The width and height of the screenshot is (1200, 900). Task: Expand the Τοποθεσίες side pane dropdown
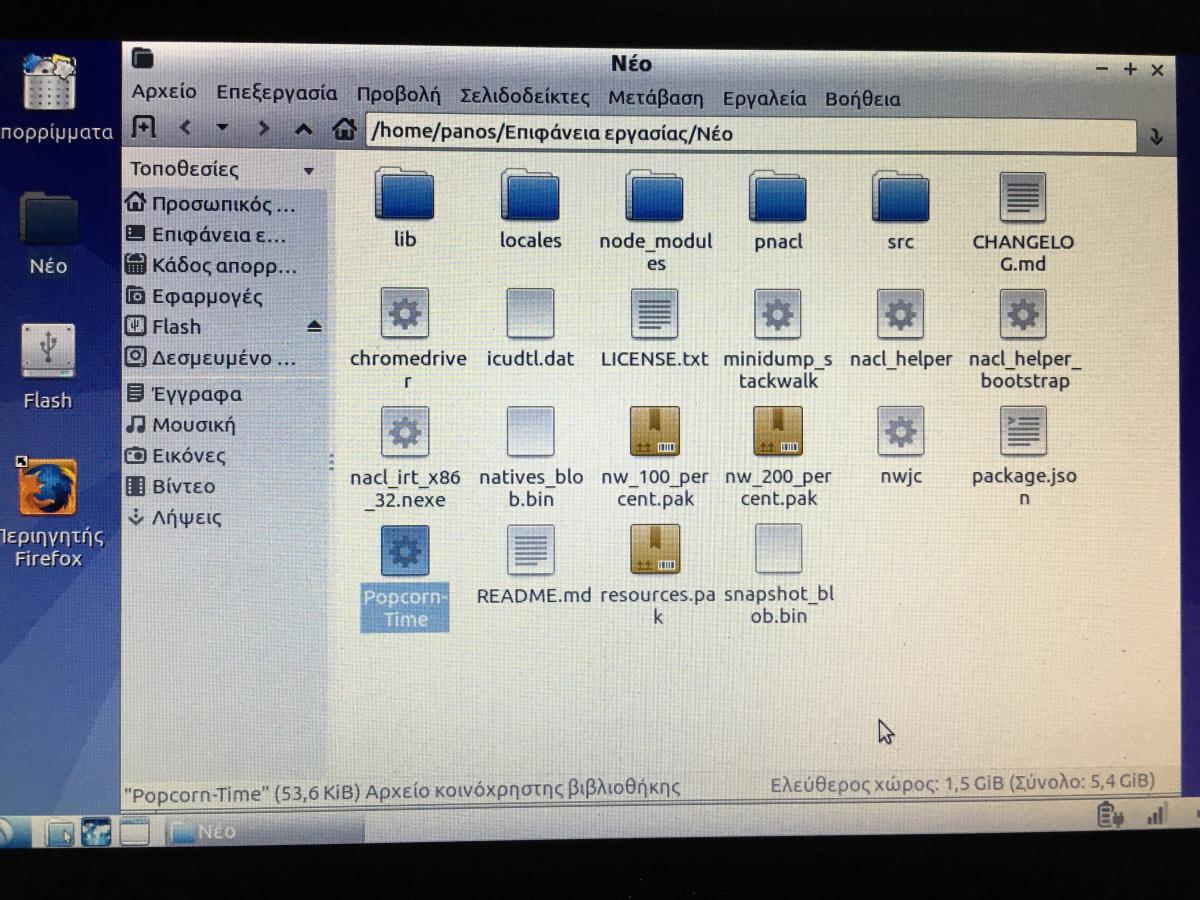[x=308, y=171]
